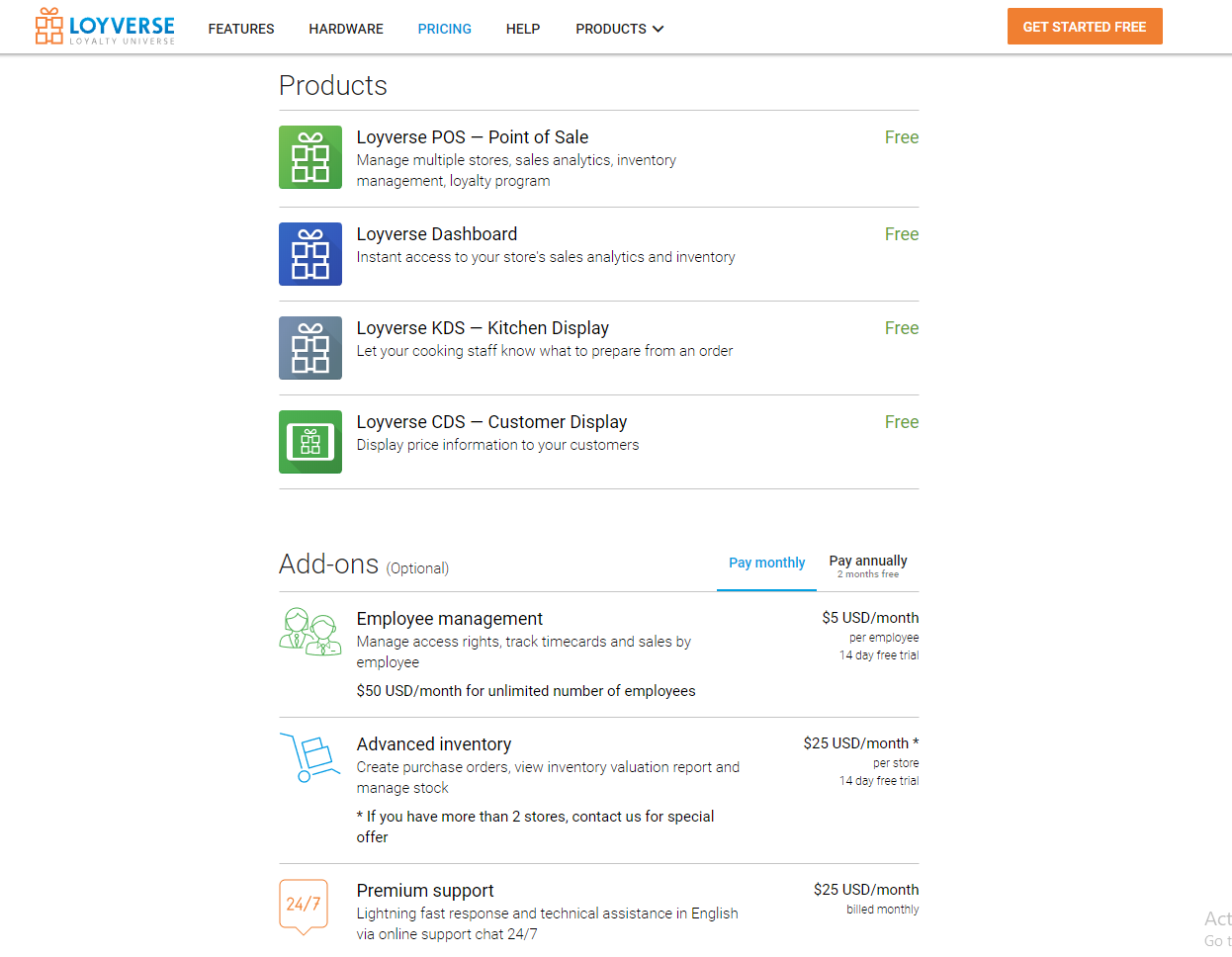The height and width of the screenshot is (957, 1232).
Task: Click 'Display price information to your customers' text
Action: point(497,445)
